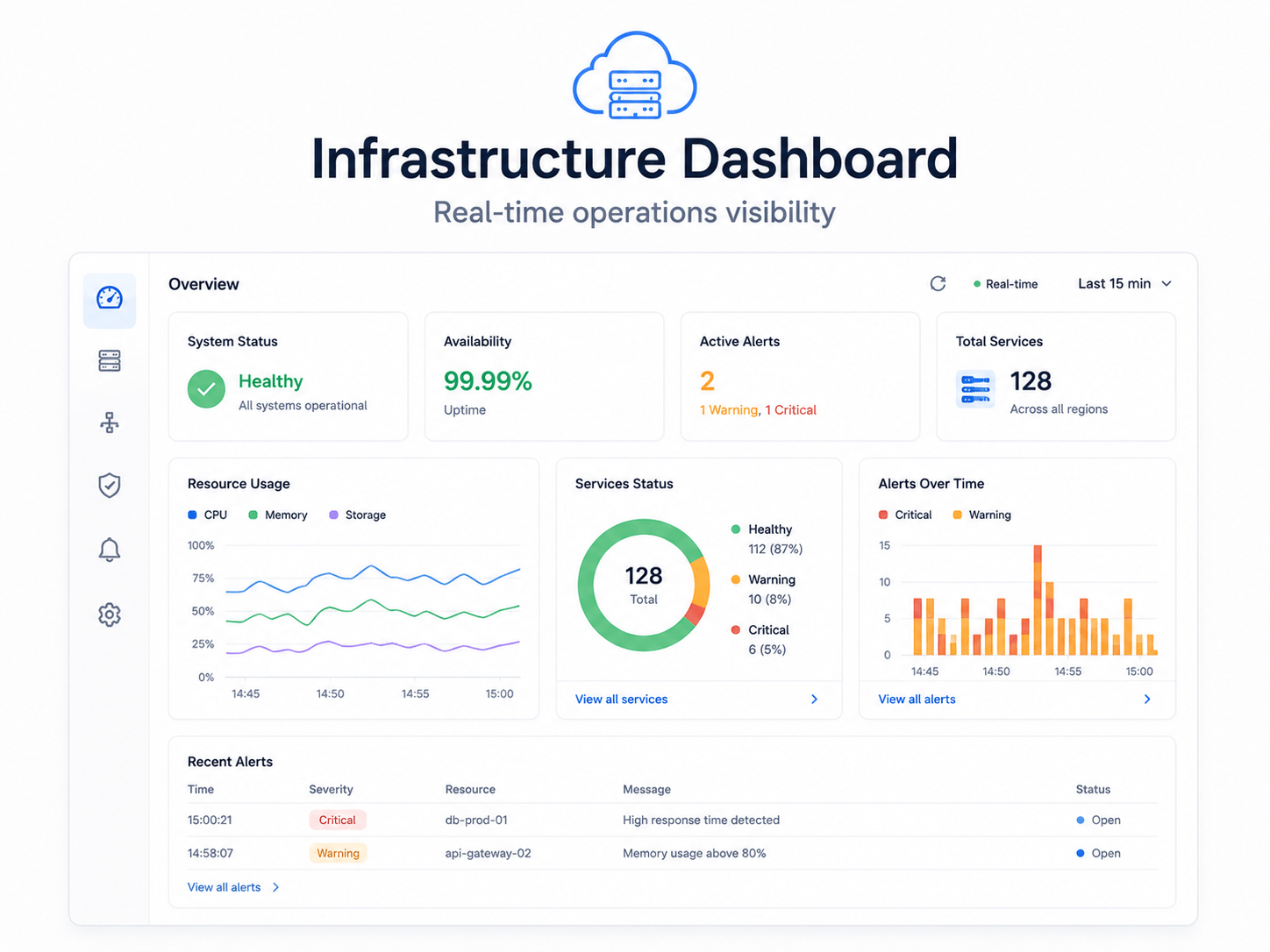Viewport: 1270px width, 952px height.
Task: Toggle Critical series in Alerts legend
Action: click(905, 515)
